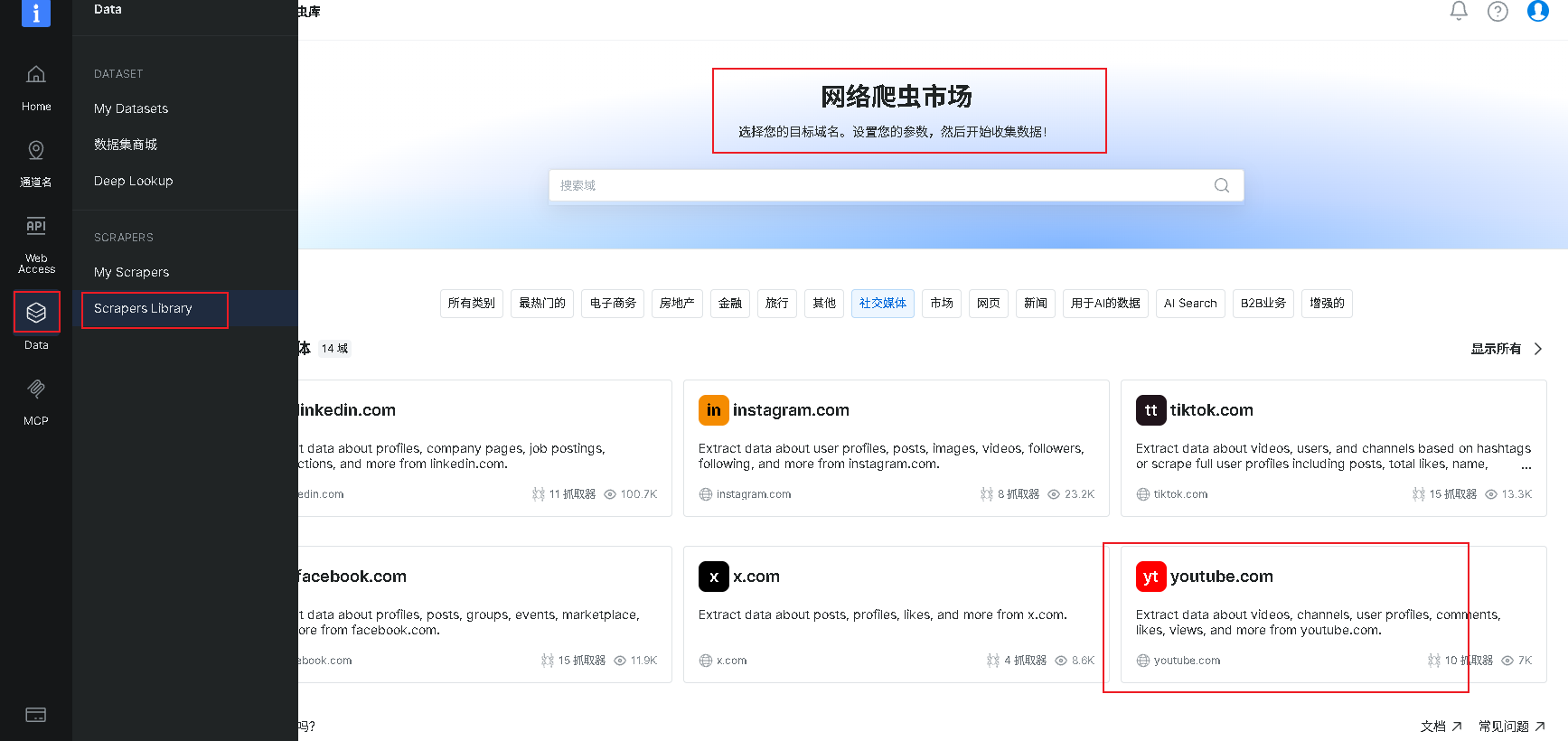Image resolution: width=1568 pixels, height=741 pixels.
Task: Select Scrapers Library menu item
Action: (143, 308)
